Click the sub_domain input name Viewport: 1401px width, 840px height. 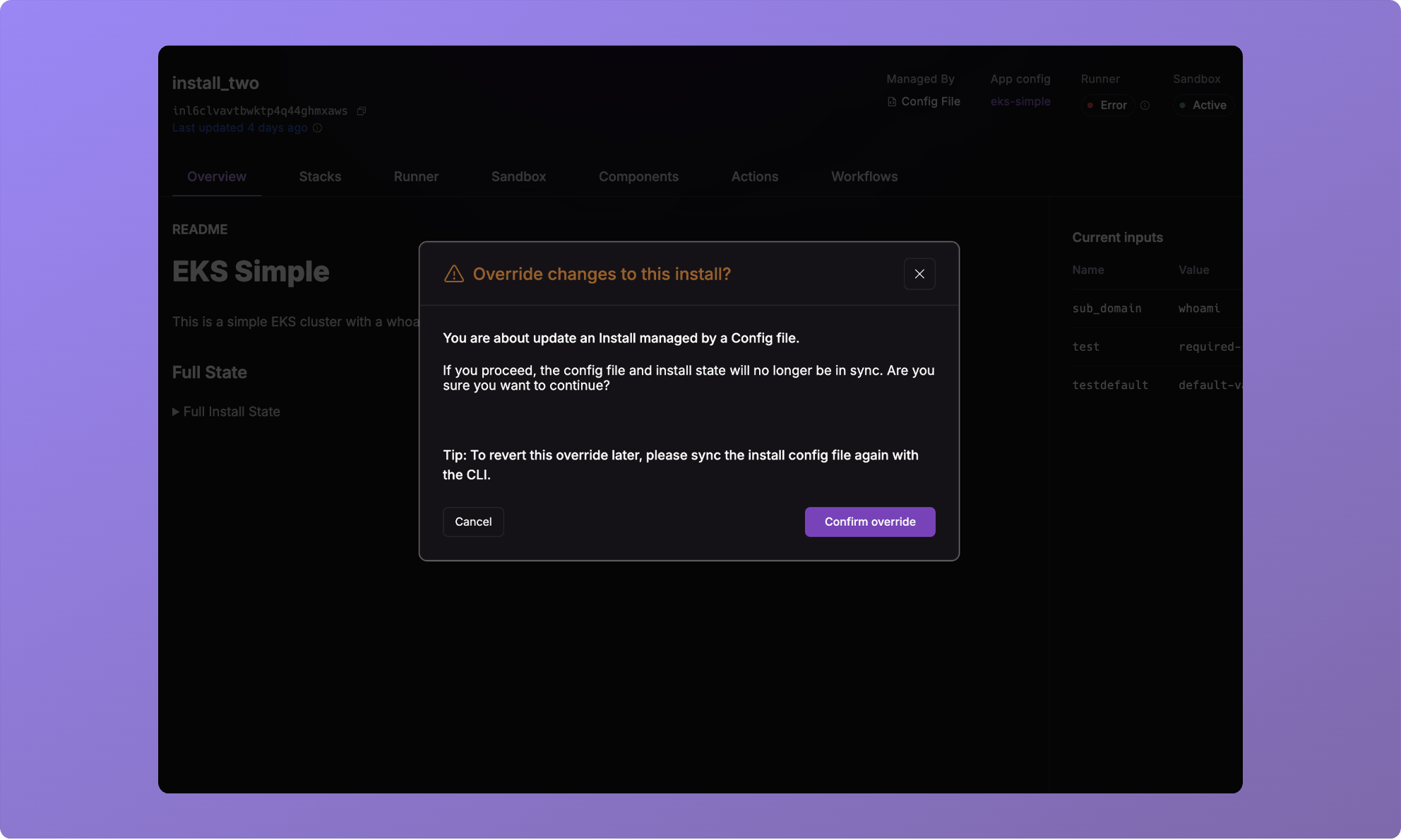coord(1107,308)
